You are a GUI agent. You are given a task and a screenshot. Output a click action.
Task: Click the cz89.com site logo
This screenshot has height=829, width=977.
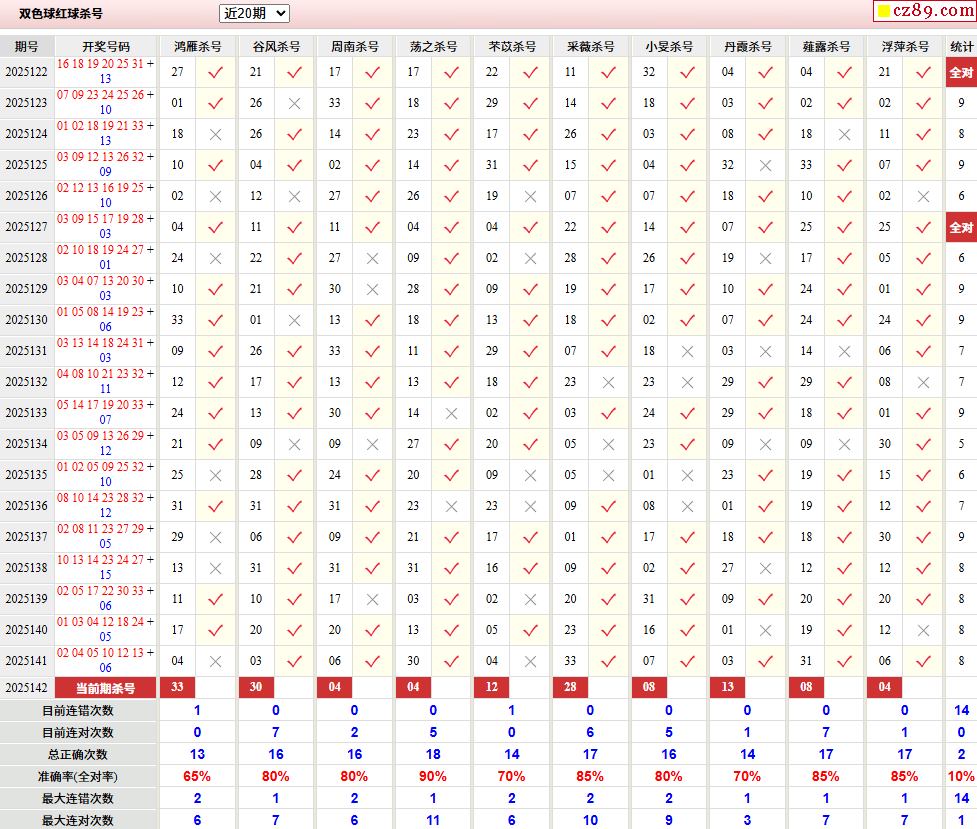point(922,12)
